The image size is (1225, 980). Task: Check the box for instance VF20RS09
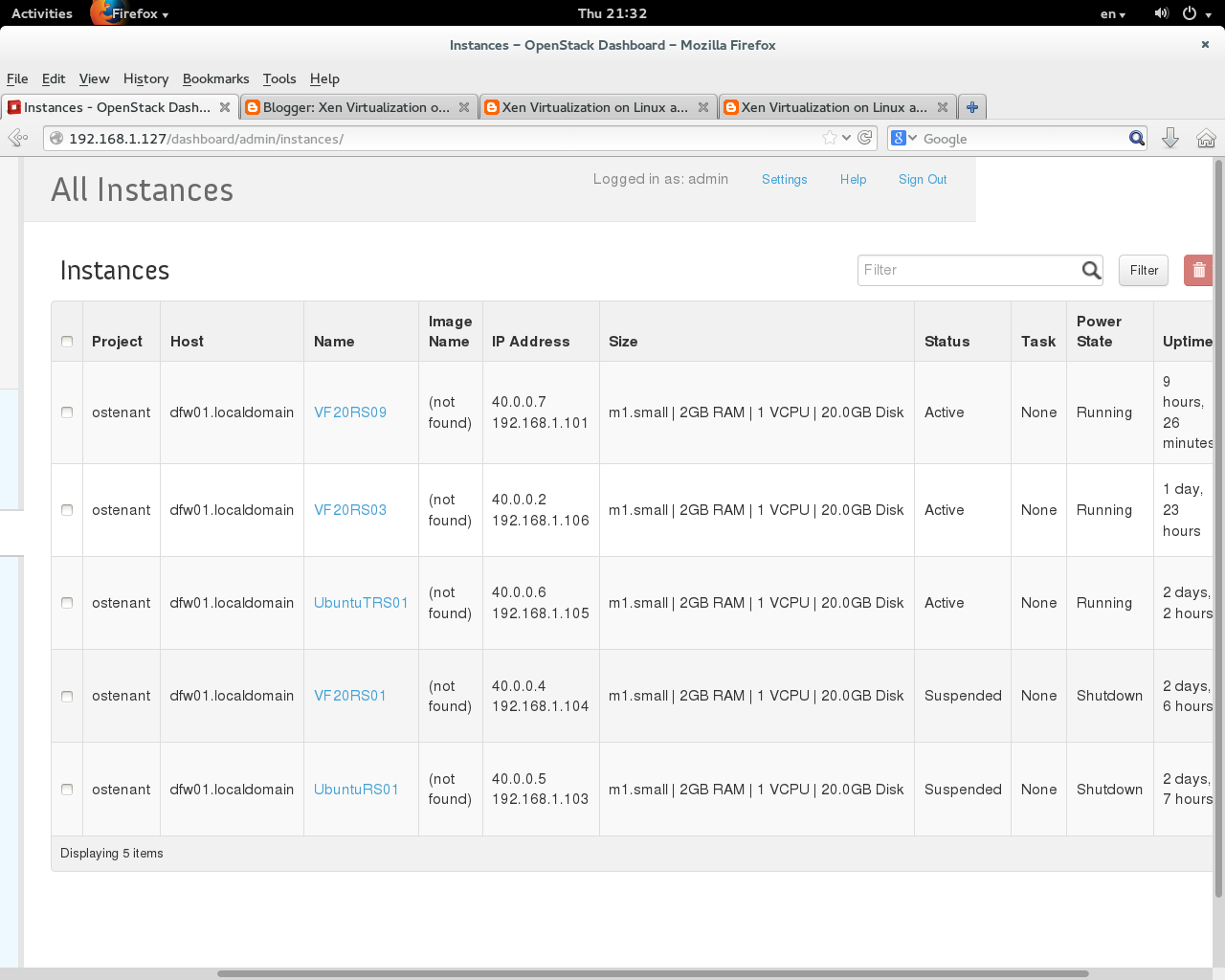[x=67, y=412]
